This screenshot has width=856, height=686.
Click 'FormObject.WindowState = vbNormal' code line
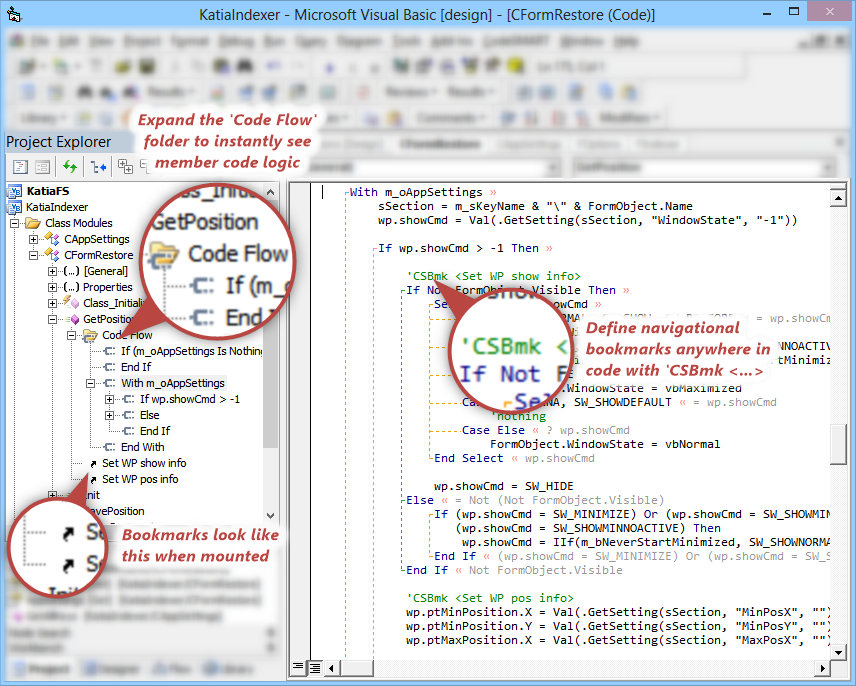coord(605,444)
